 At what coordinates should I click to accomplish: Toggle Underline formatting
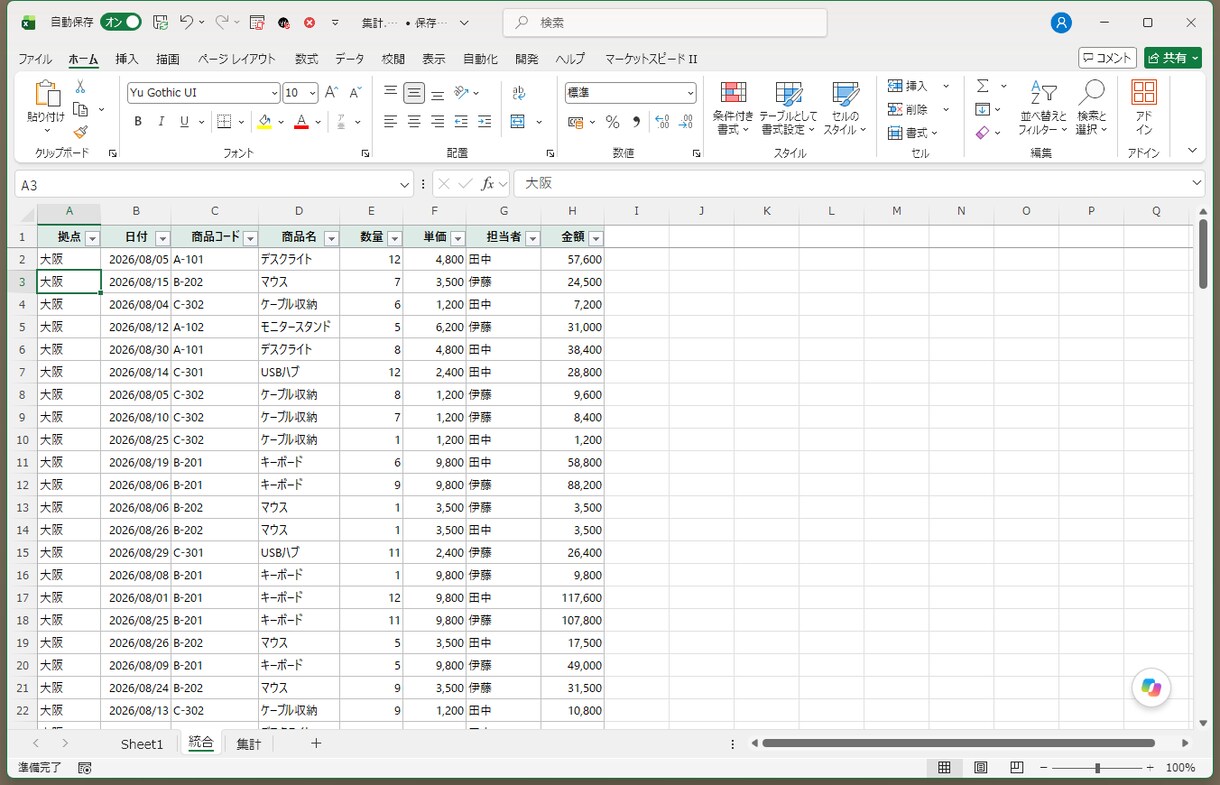point(184,122)
